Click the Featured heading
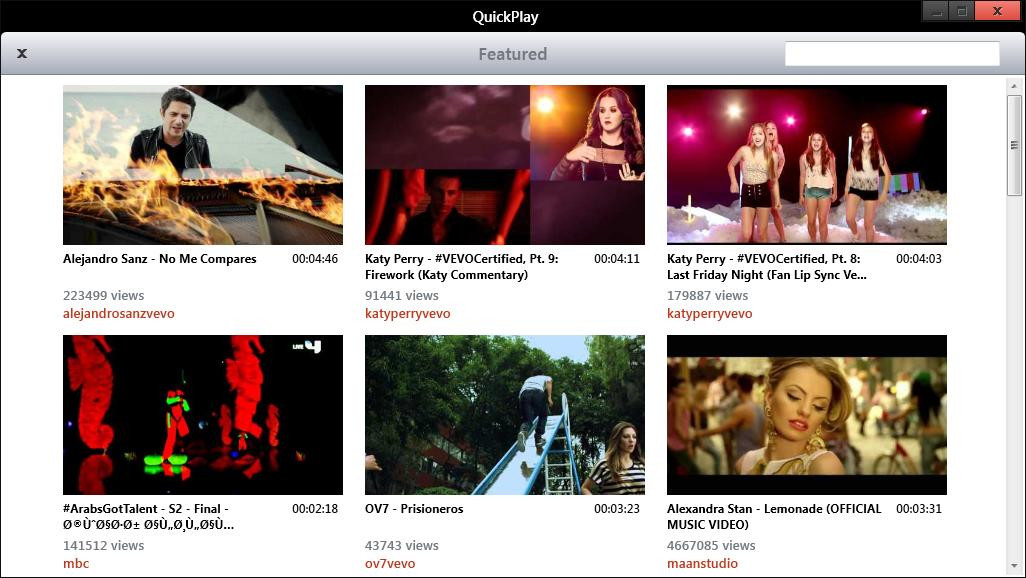Screen dimensions: 1026x578 pyautogui.click(x=512, y=54)
